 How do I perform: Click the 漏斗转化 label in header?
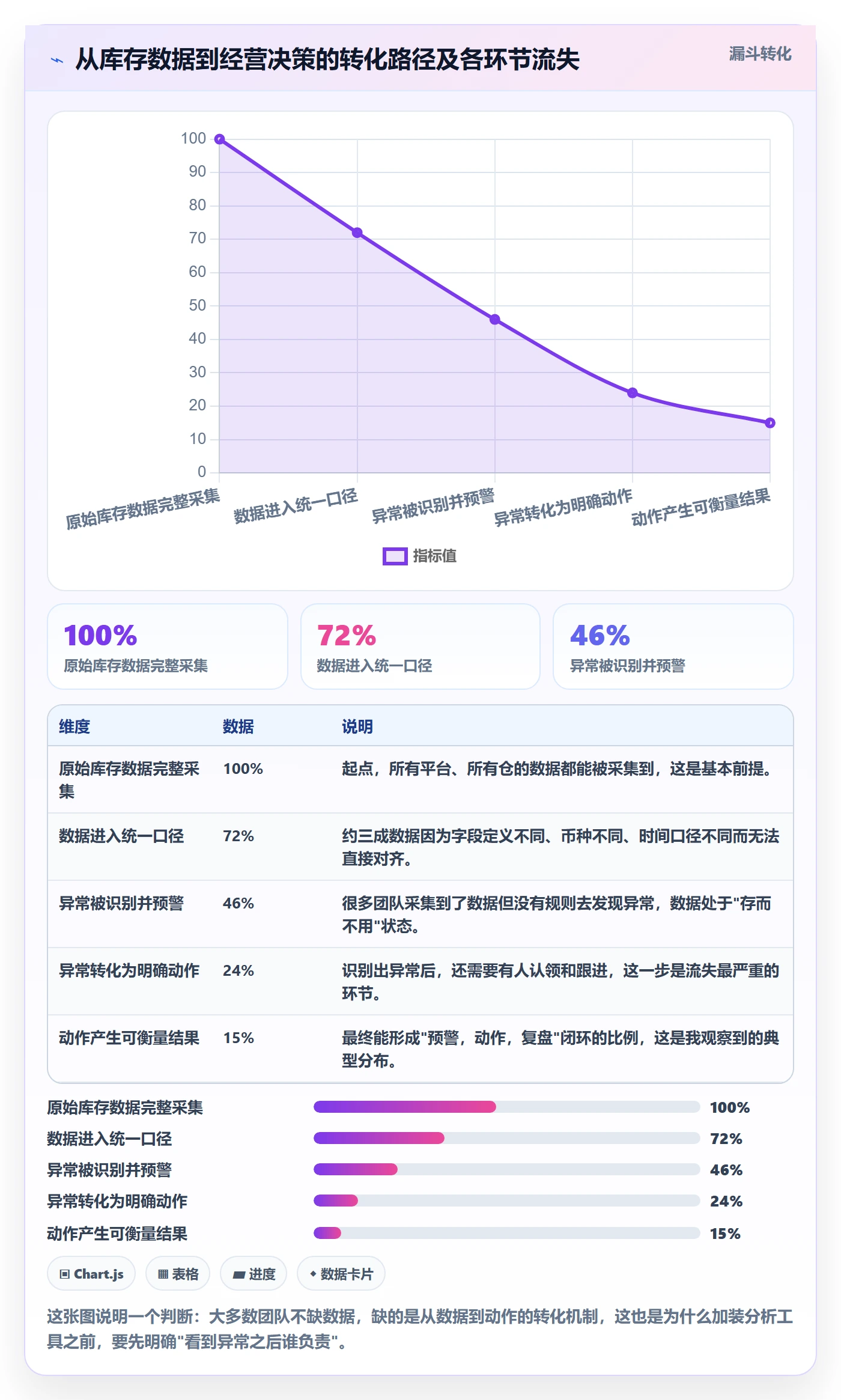click(x=760, y=54)
